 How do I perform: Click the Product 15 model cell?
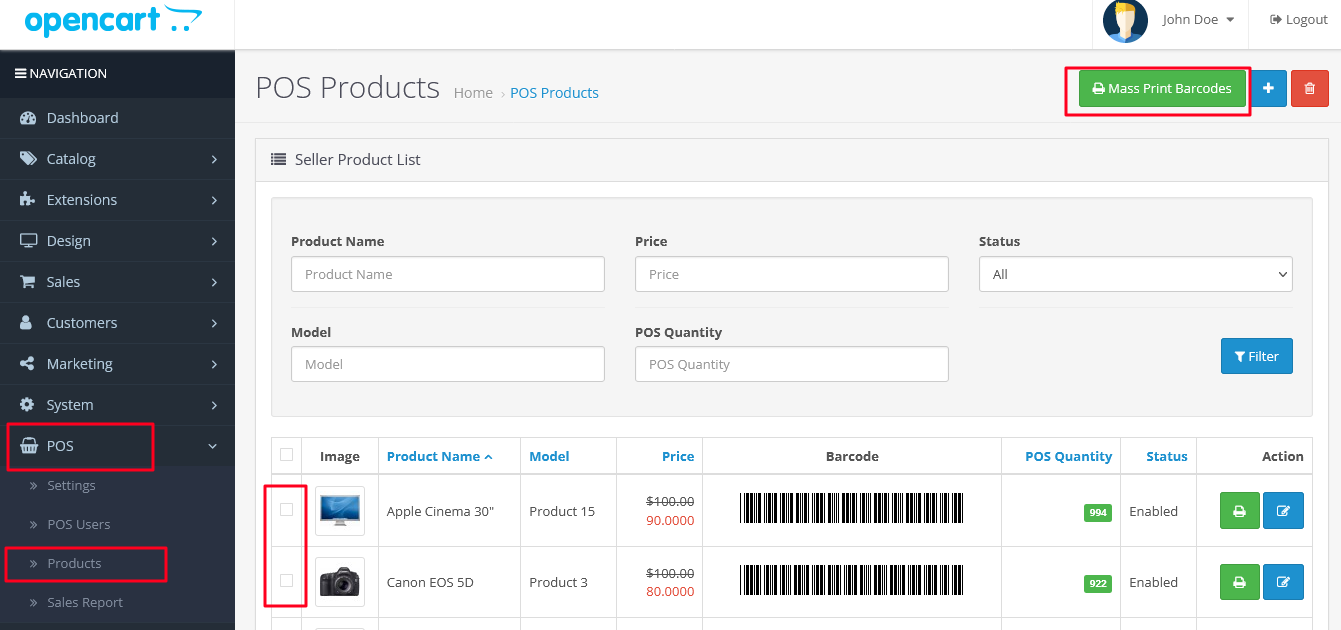(x=562, y=511)
